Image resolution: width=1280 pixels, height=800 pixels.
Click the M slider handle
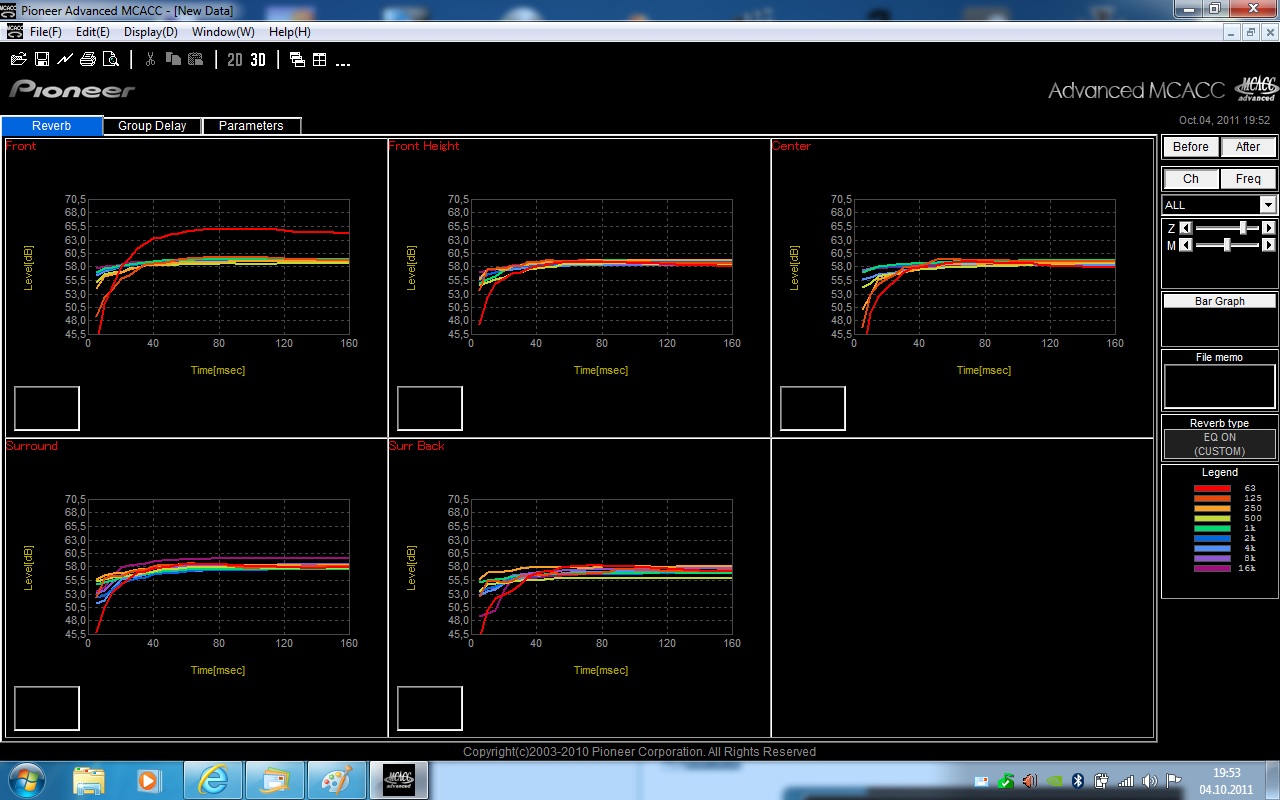click(1227, 245)
